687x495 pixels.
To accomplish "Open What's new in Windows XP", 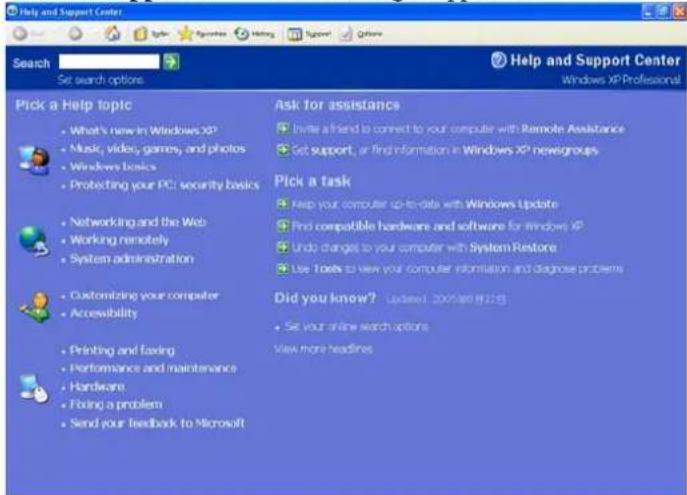I will coord(143,131).
